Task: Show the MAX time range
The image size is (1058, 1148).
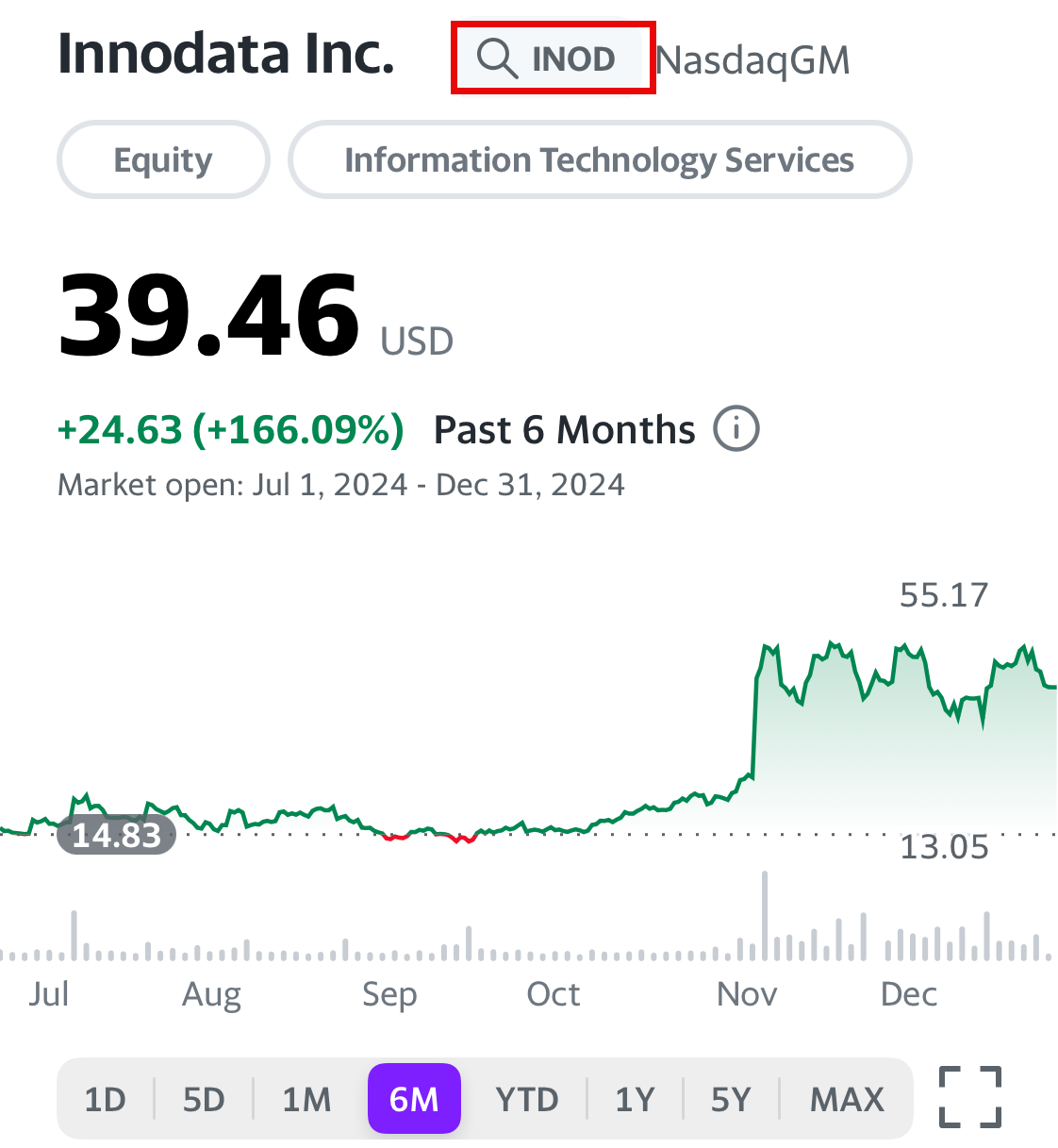Action: [x=847, y=1099]
